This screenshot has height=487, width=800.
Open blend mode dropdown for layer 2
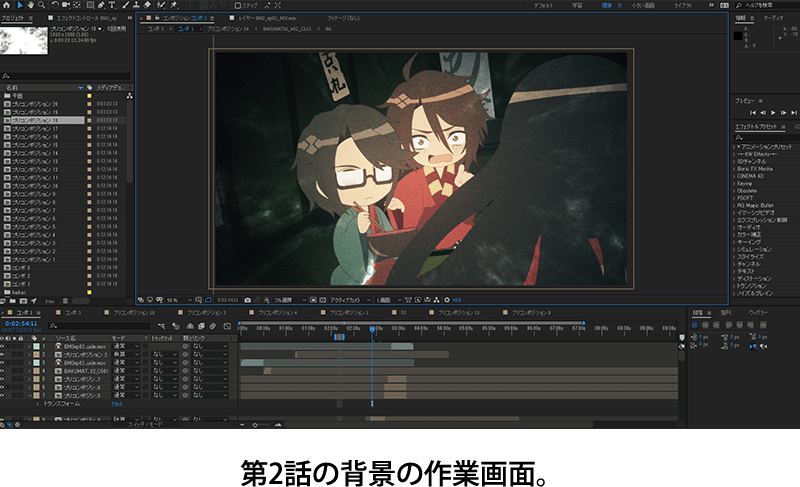pyautogui.click(x=126, y=354)
